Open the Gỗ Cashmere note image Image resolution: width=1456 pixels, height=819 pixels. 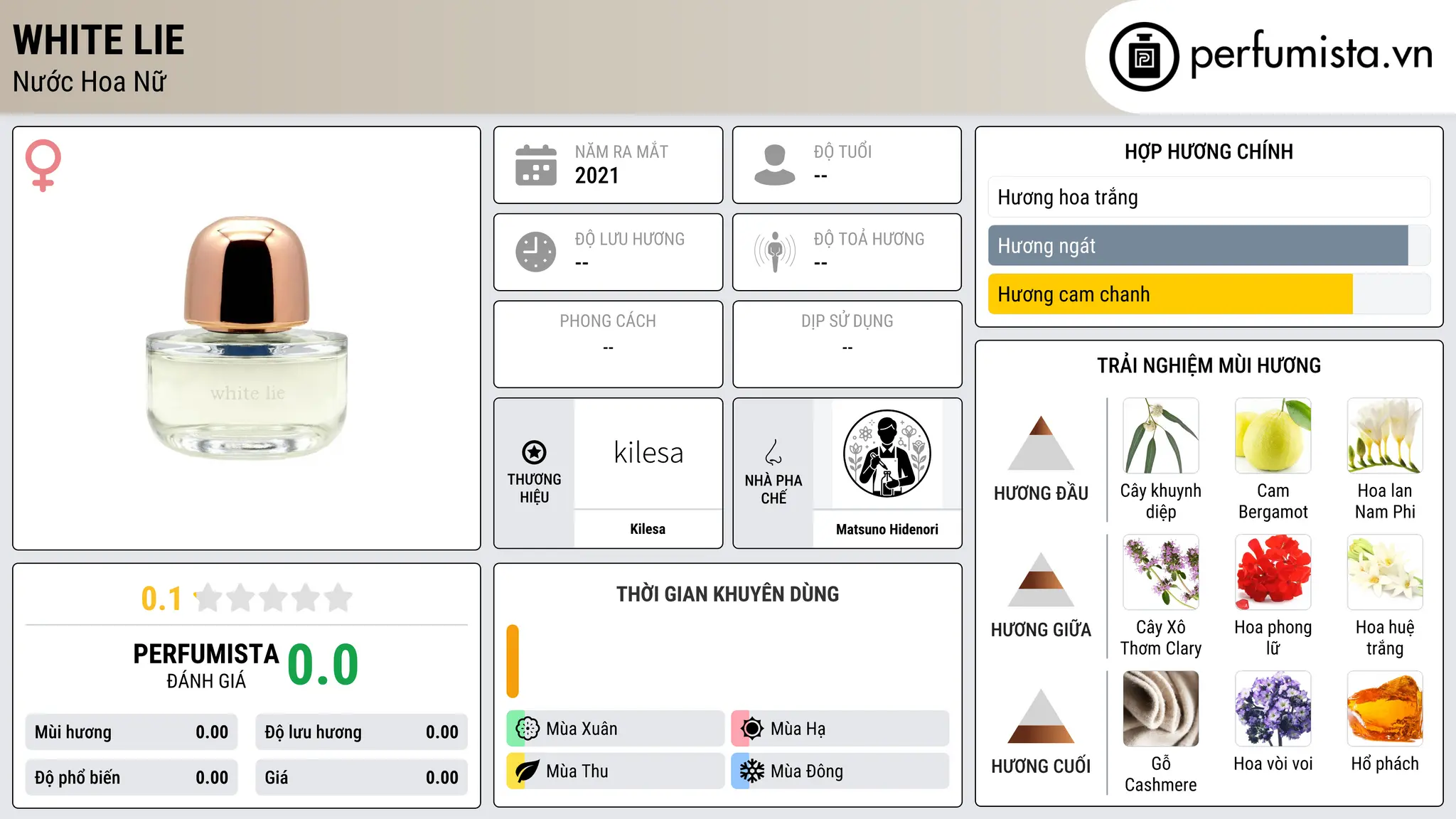pos(1161,709)
